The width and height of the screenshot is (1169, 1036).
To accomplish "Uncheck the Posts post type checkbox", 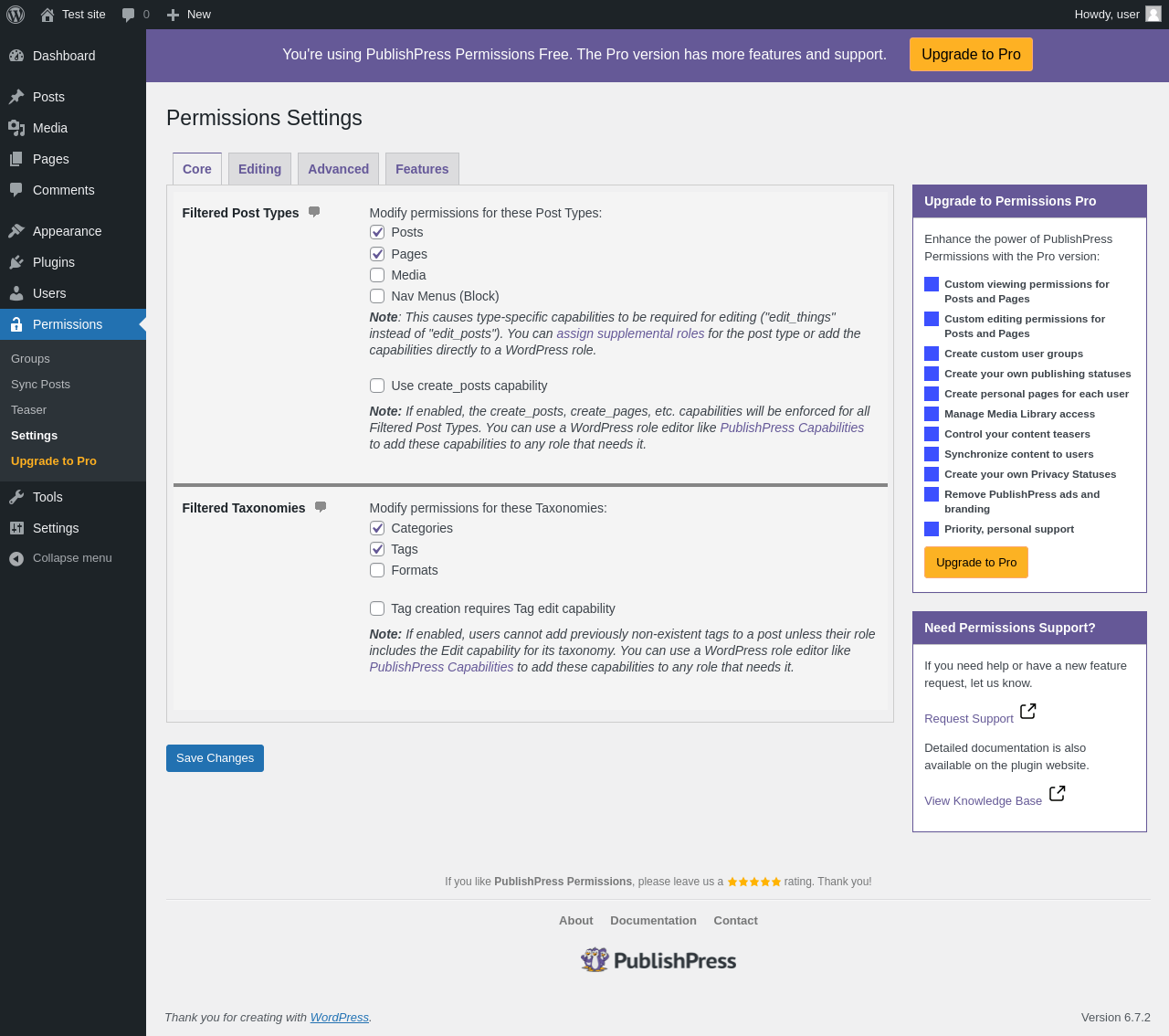I will coord(377,232).
